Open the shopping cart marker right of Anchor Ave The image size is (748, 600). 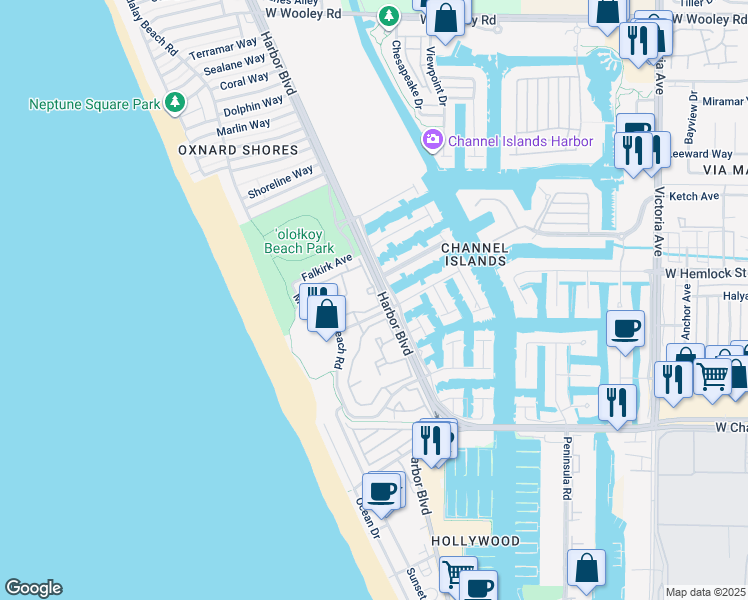[711, 377]
